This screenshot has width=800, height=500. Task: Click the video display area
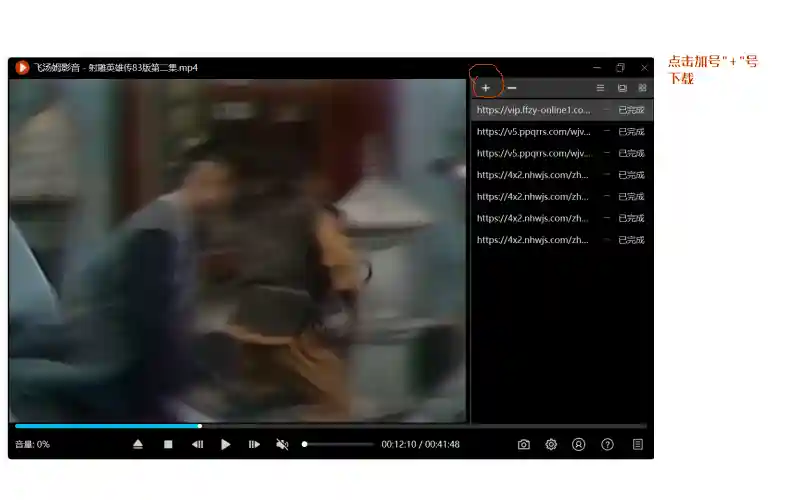[x=238, y=251]
